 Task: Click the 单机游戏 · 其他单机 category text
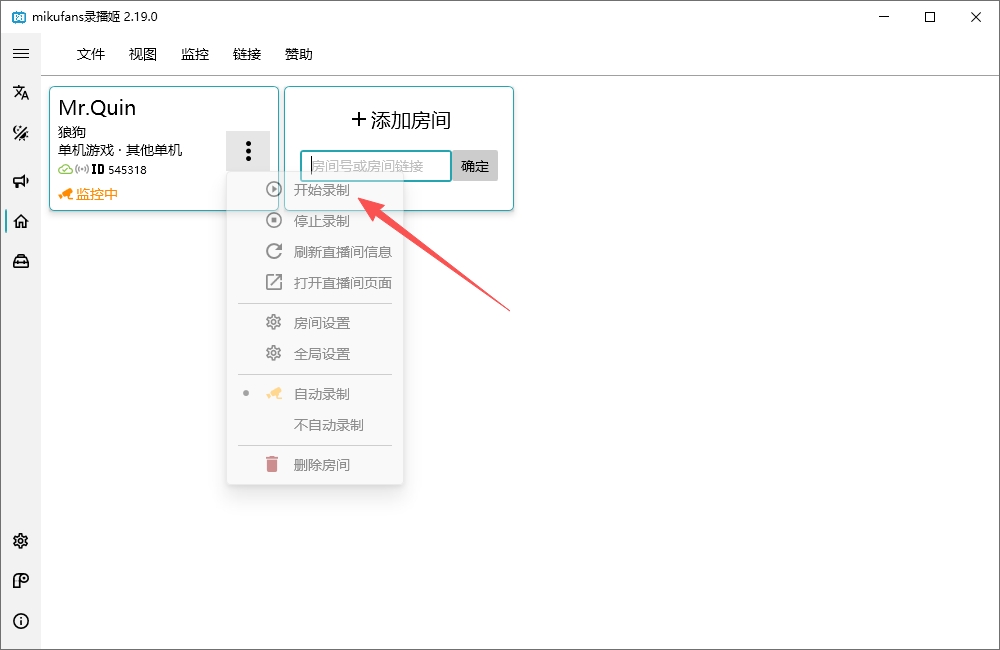click(120, 150)
